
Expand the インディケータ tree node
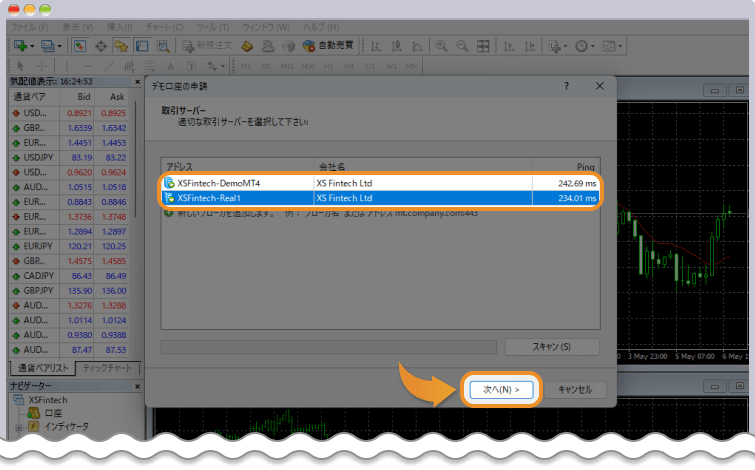tap(18, 427)
